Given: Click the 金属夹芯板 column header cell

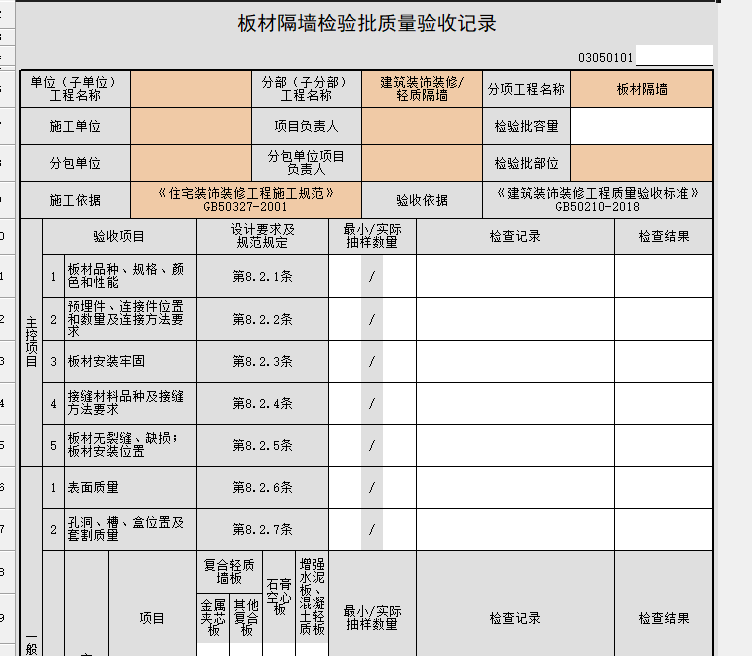Looking at the screenshot, I should click(213, 618).
